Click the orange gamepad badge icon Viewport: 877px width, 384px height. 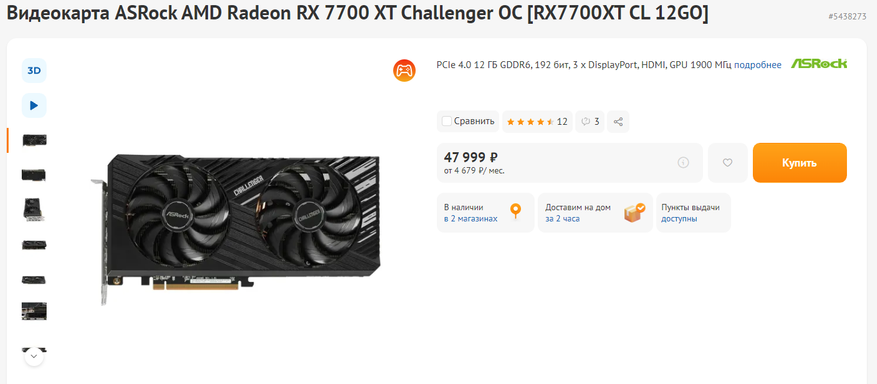tap(404, 70)
